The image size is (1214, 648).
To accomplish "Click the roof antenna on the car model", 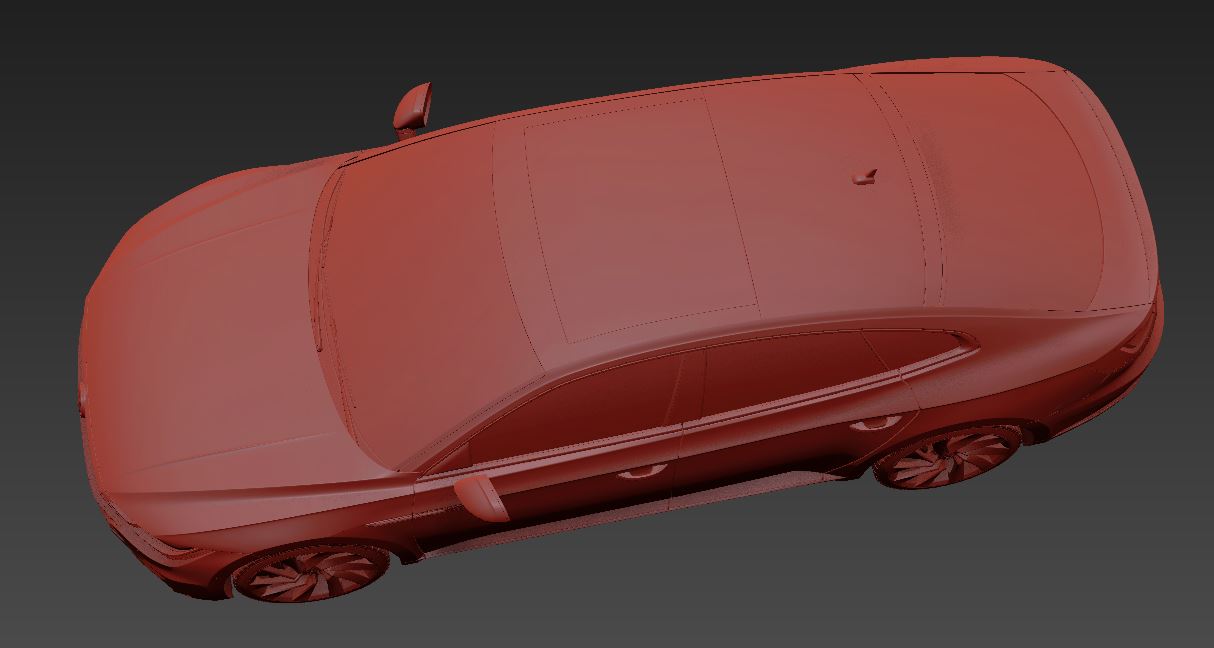I will click(863, 177).
